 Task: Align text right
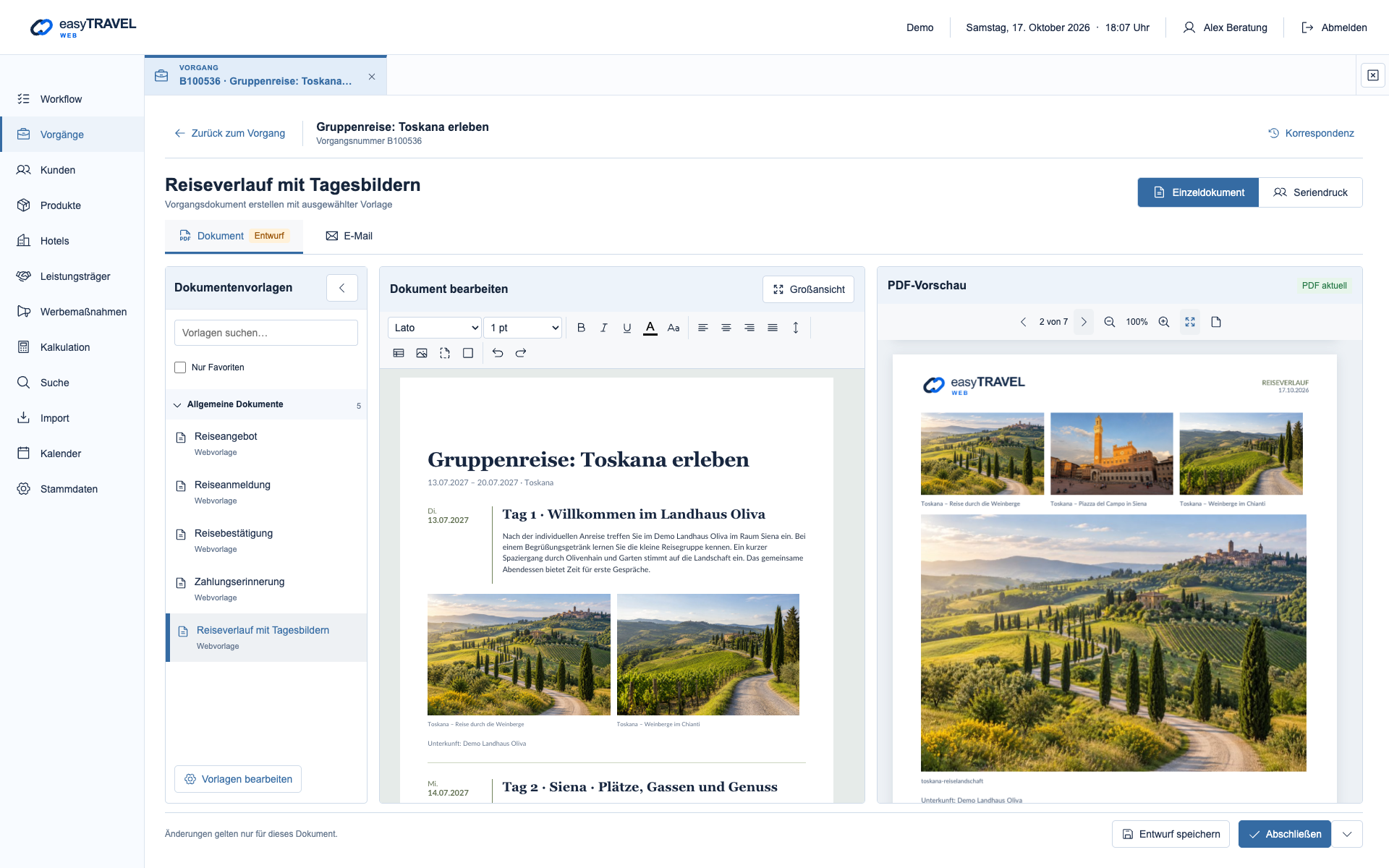point(749,328)
